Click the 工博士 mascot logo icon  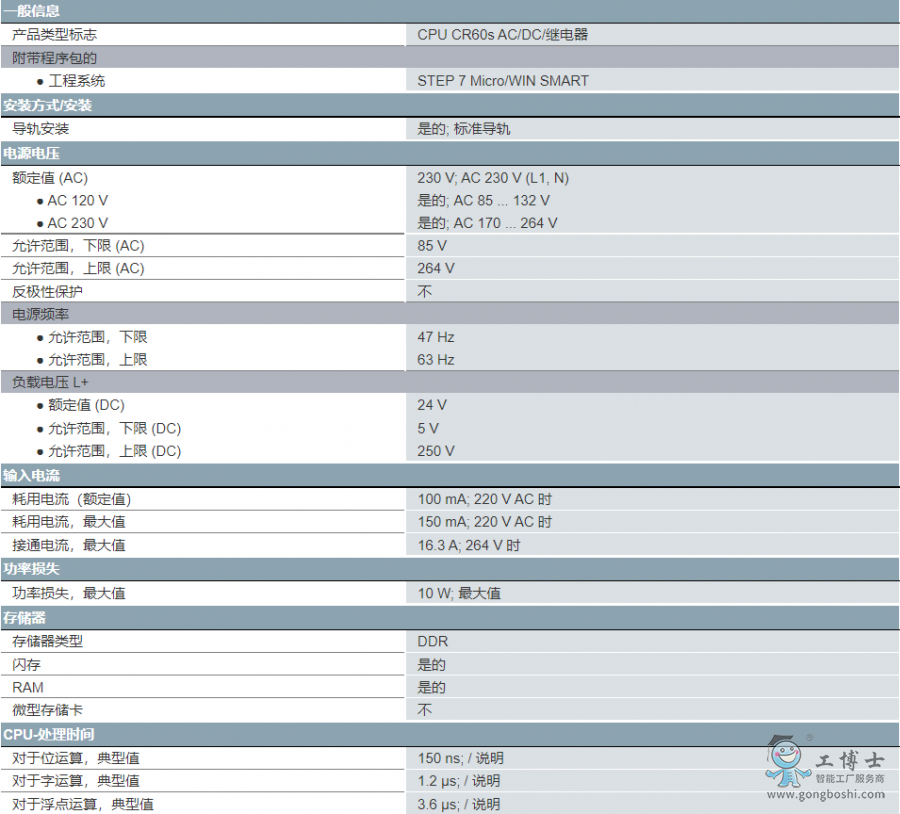(x=786, y=762)
